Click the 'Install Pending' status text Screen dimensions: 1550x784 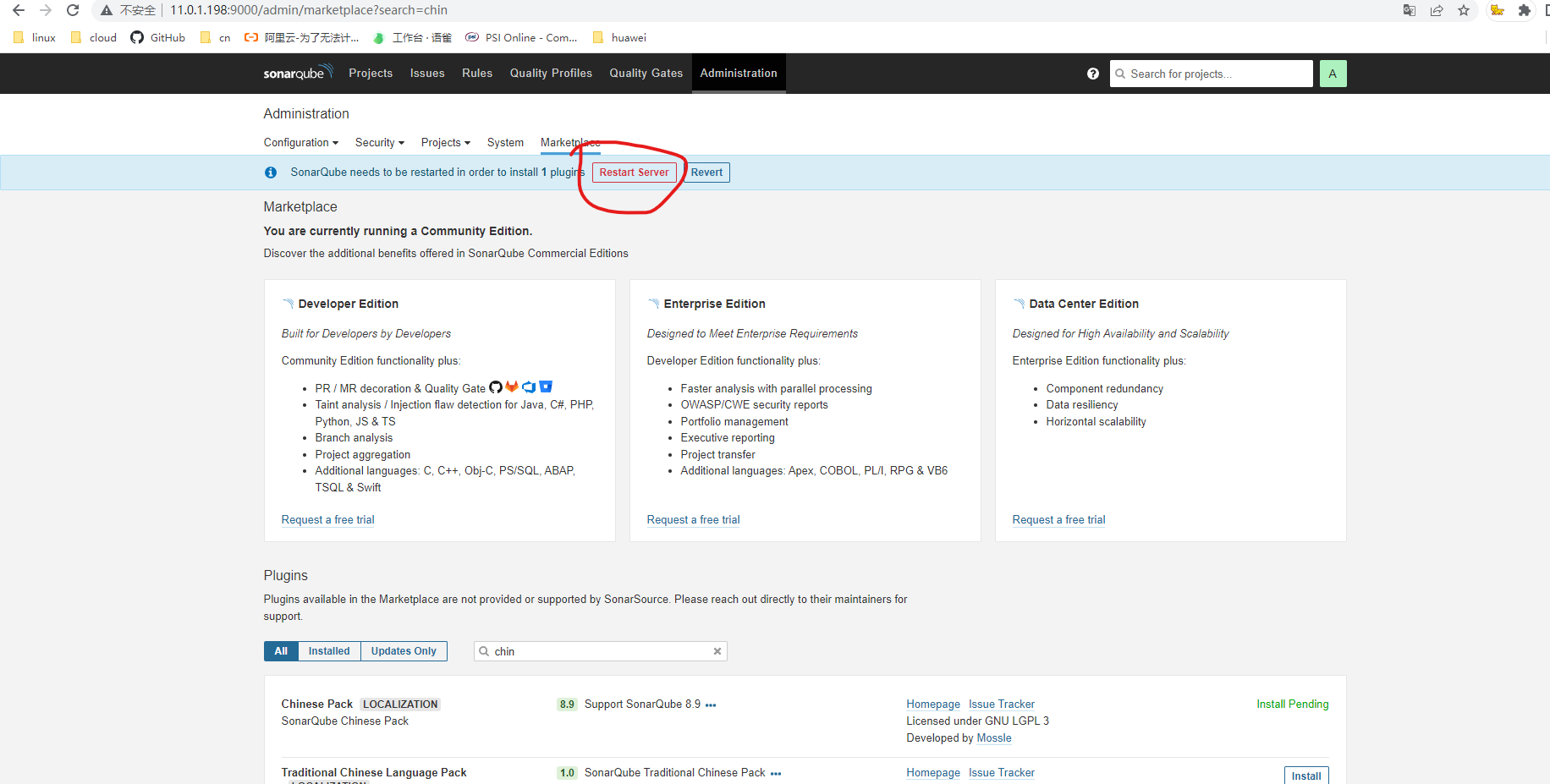pyautogui.click(x=1292, y=705)
